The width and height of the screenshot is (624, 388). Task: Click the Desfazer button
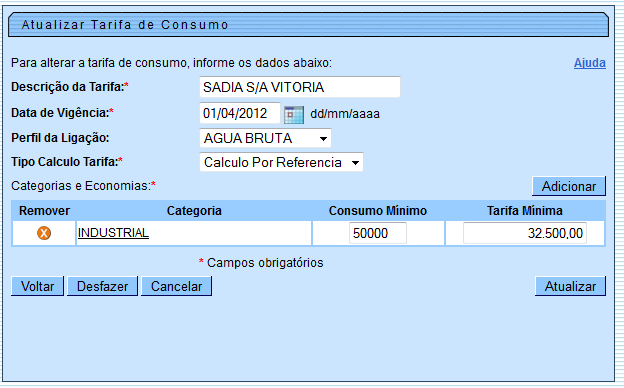(x=102, y=286)
